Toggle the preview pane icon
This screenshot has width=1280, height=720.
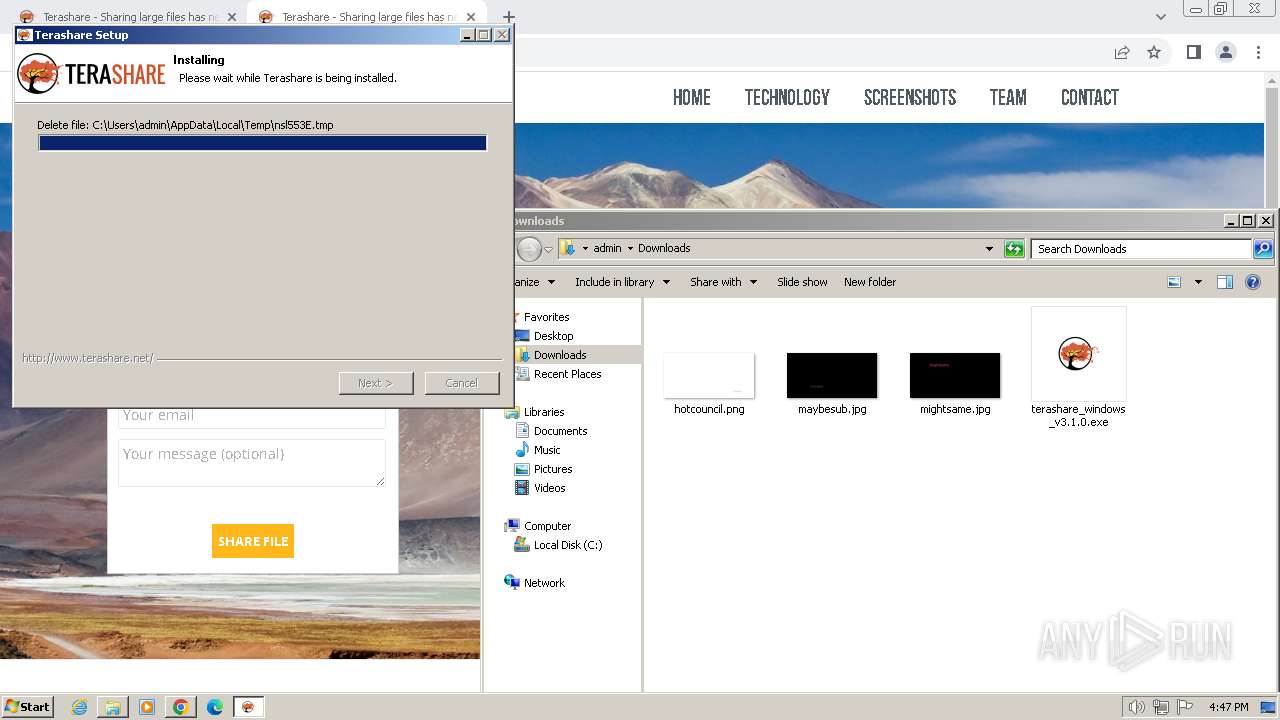point(1225,282)
